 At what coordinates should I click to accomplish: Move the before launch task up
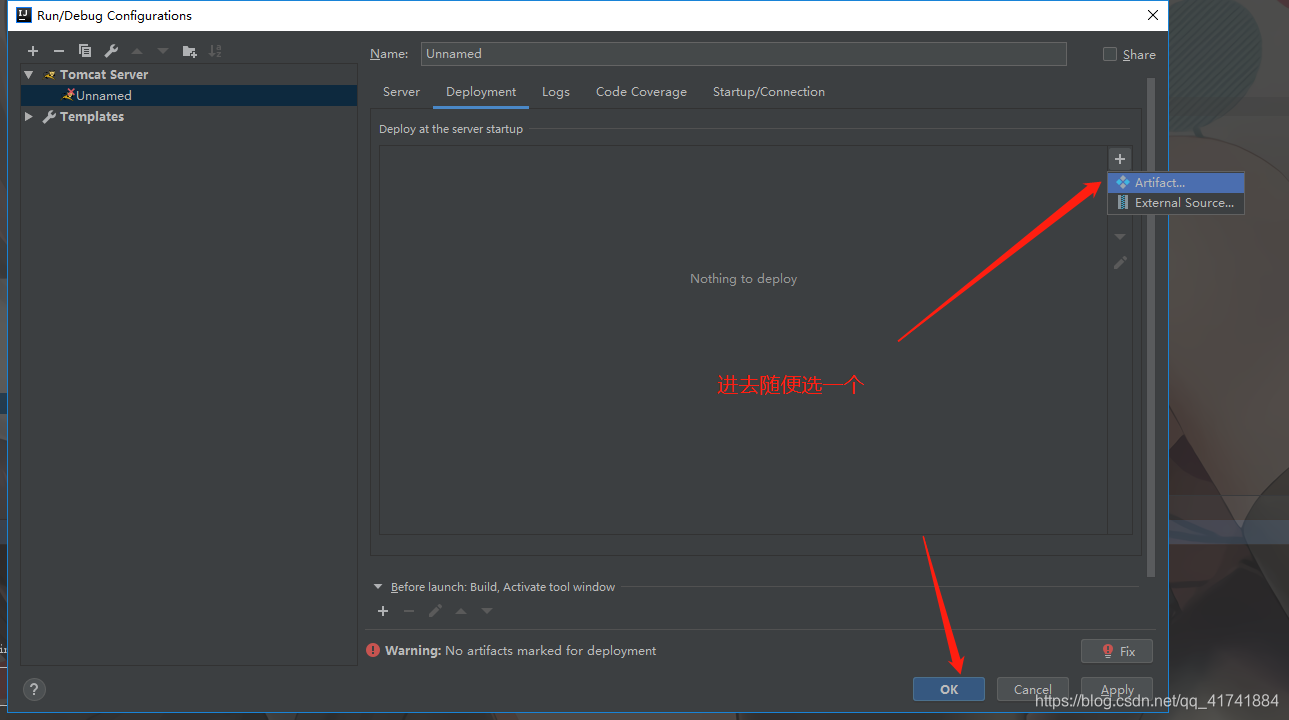tap(461, 611)
